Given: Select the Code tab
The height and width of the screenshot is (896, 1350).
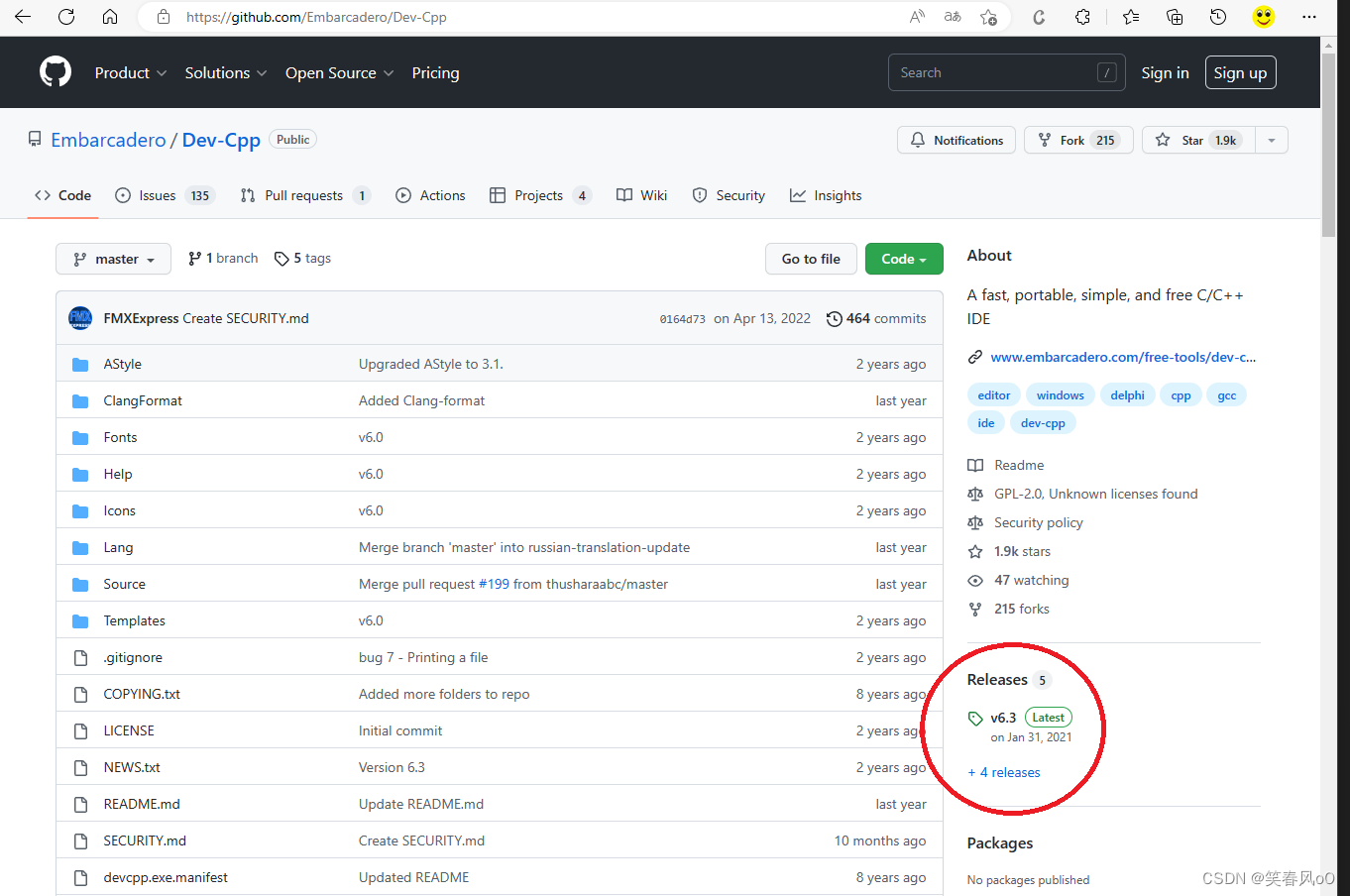Looking at the screenshot, I should pos(62,195).
